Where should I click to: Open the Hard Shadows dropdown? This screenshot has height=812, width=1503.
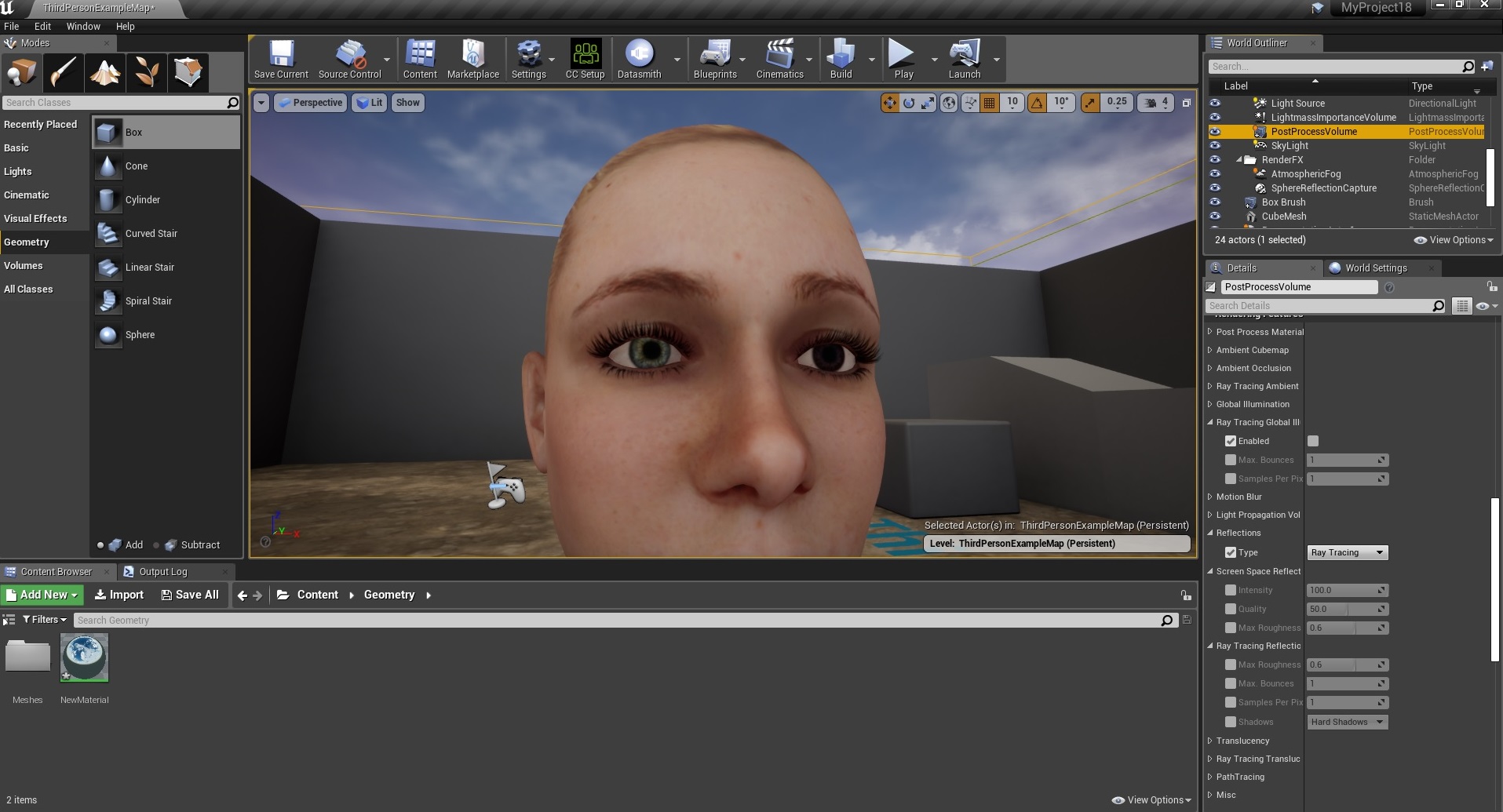click(1347, 722)
